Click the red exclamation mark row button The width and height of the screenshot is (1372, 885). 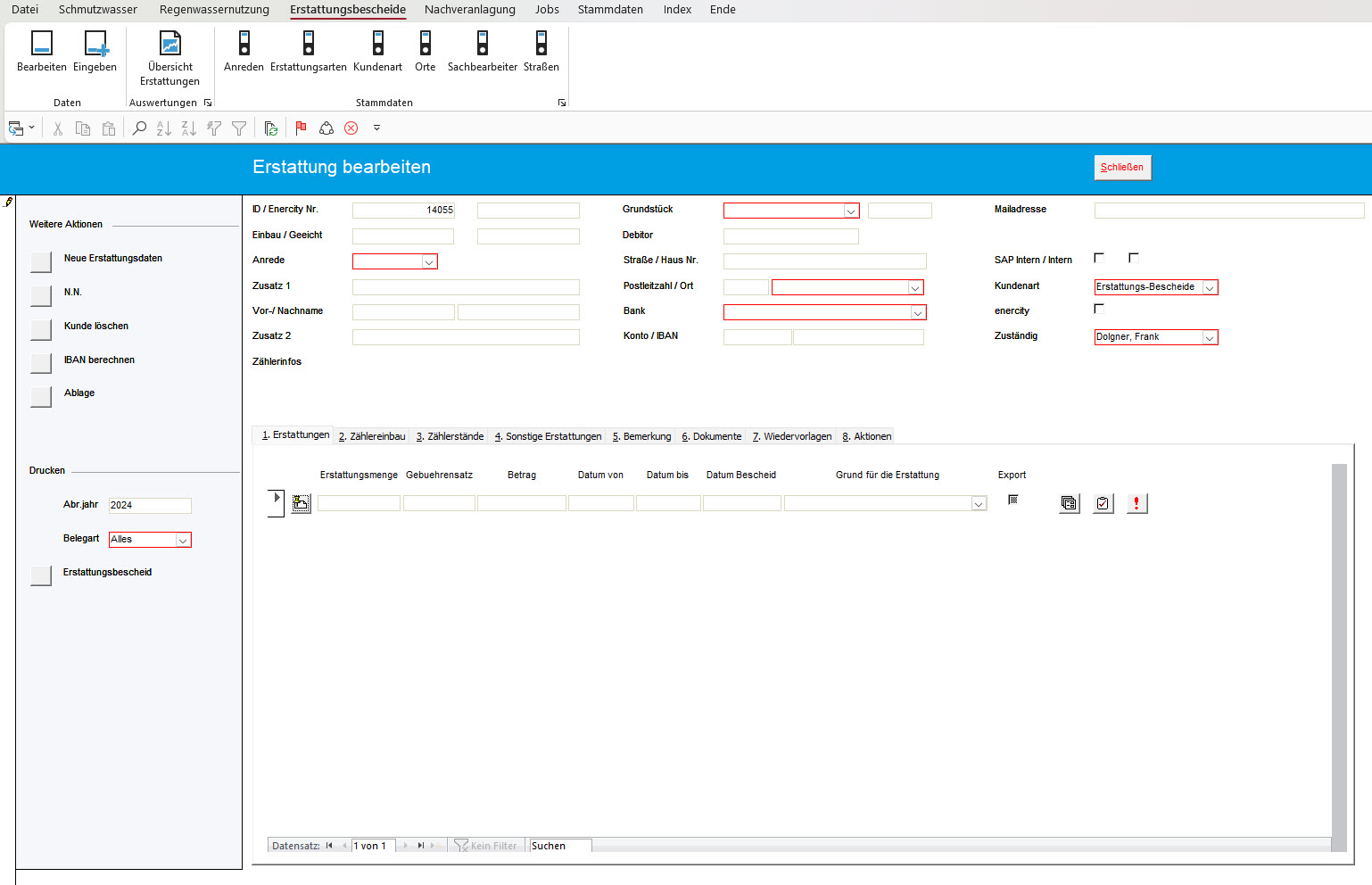[1136, 504]
